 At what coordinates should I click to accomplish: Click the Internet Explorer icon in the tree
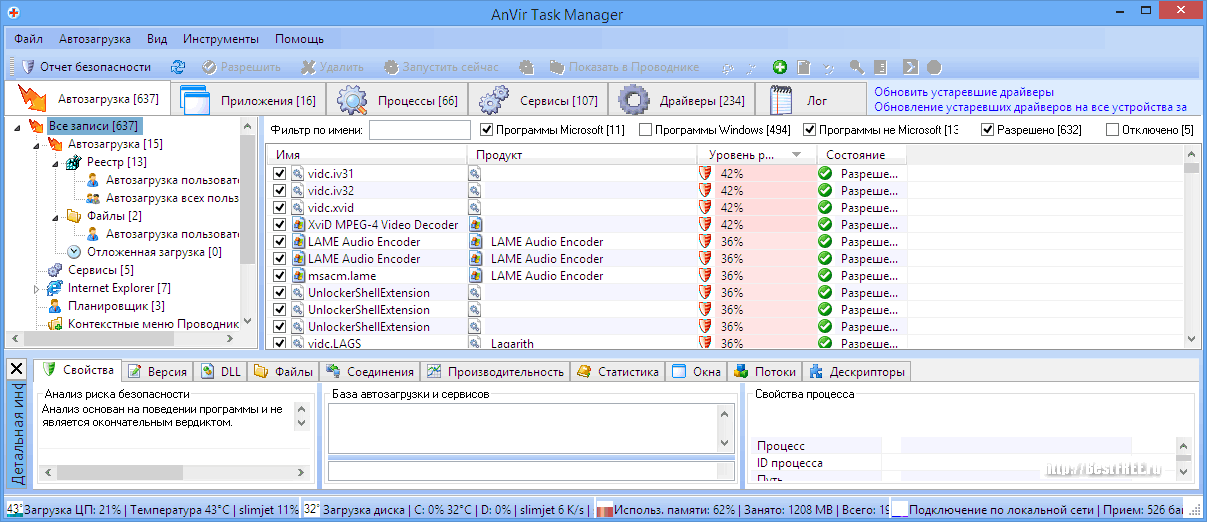[54, 288]
